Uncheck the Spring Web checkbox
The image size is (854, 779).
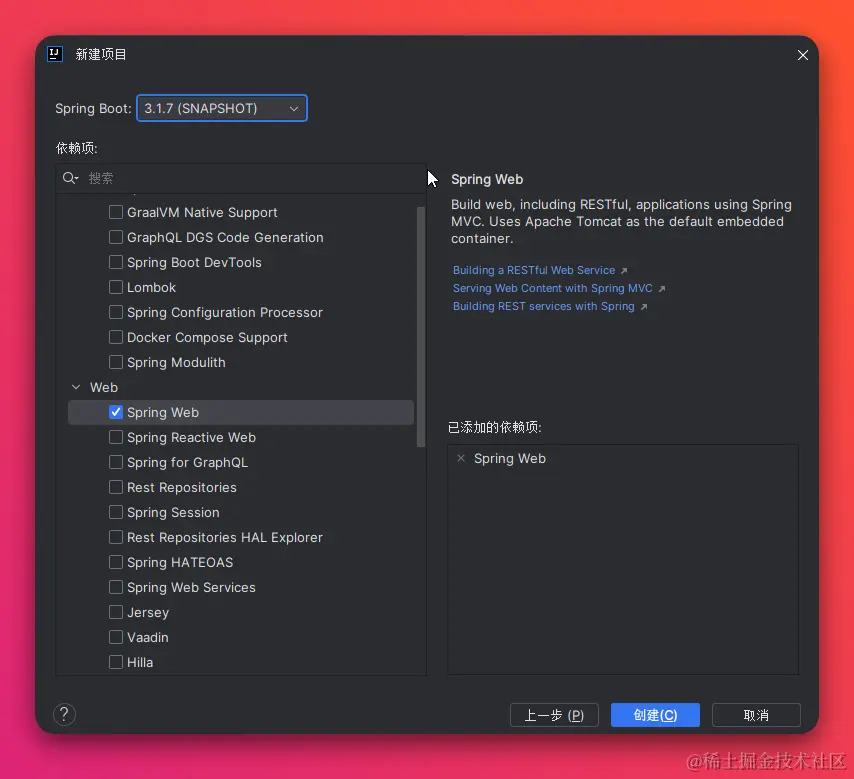click(115, 412)
